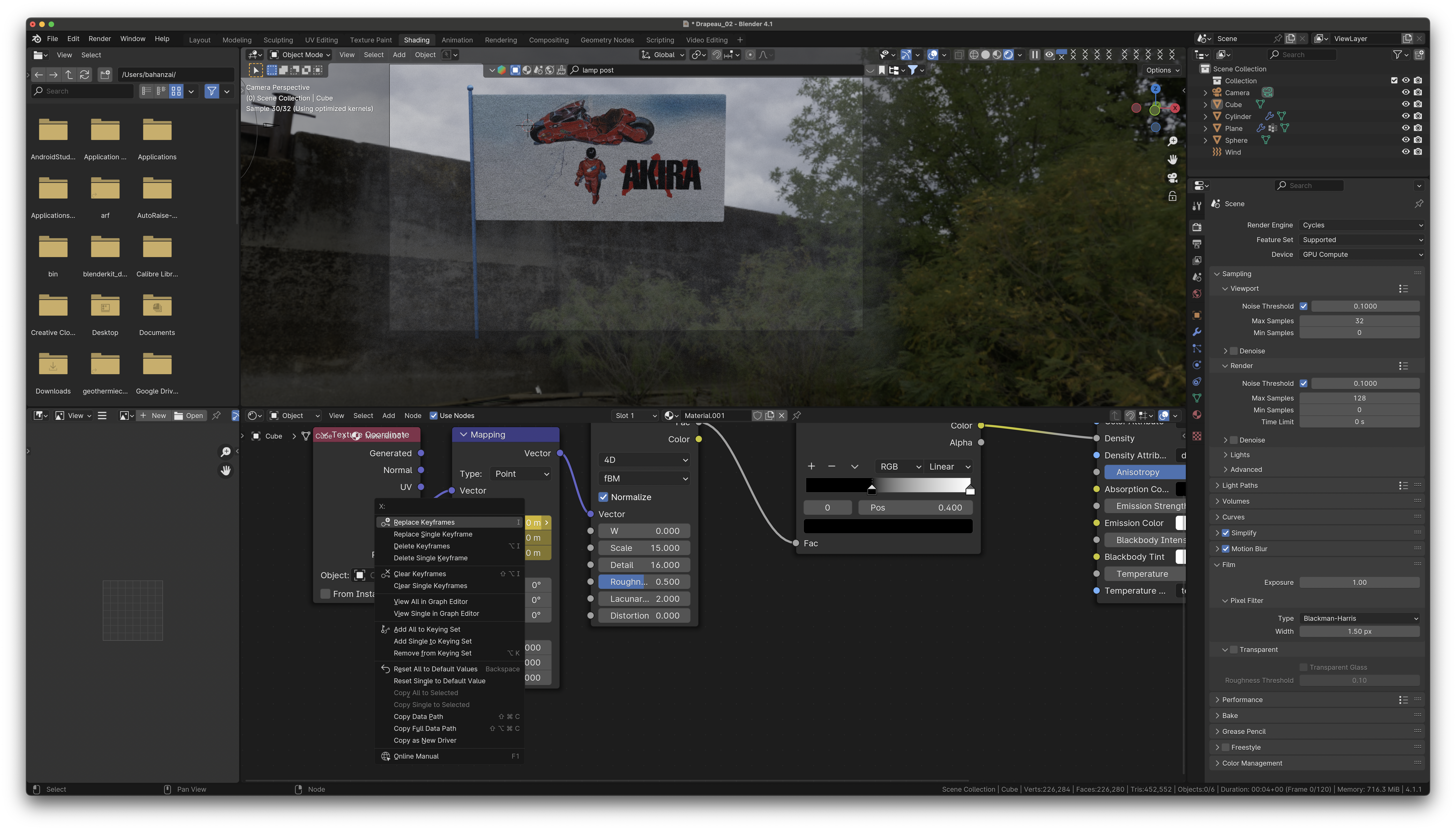Enable the Viewport Denoise checkbox
Screen dimensions: 1456x830
1234,351
